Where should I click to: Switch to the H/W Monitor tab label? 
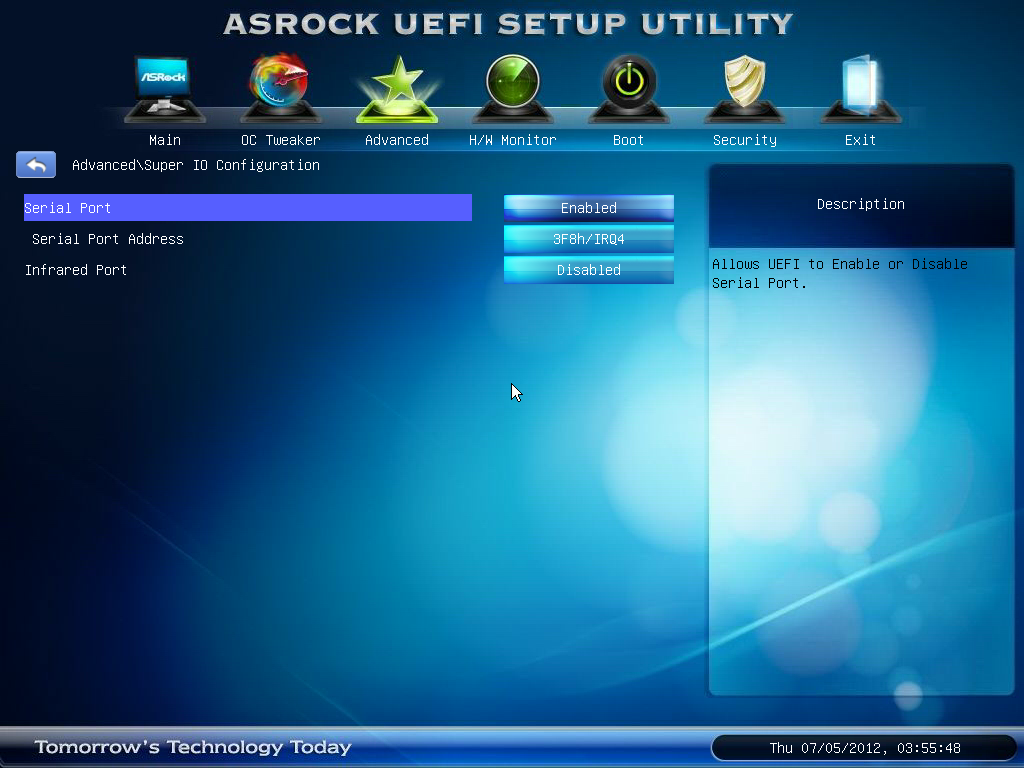513,140
